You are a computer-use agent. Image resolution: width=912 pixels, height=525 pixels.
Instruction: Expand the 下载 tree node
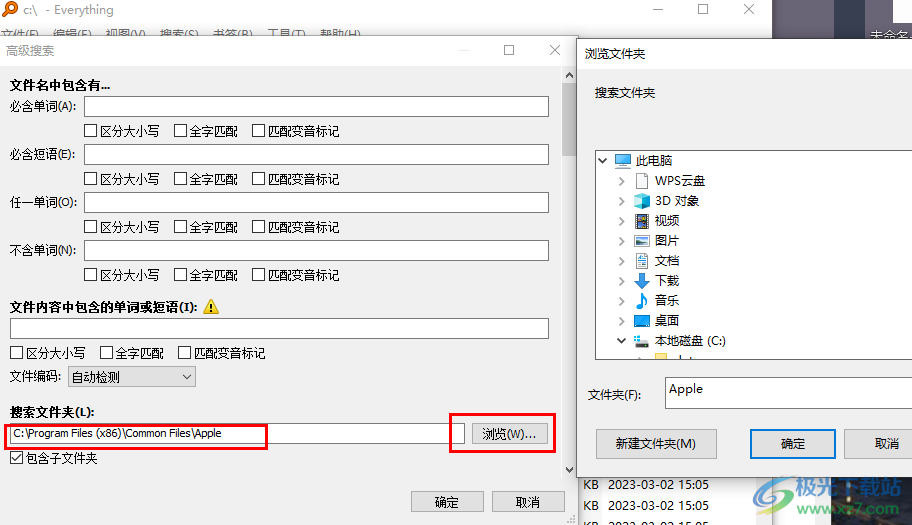621,281
